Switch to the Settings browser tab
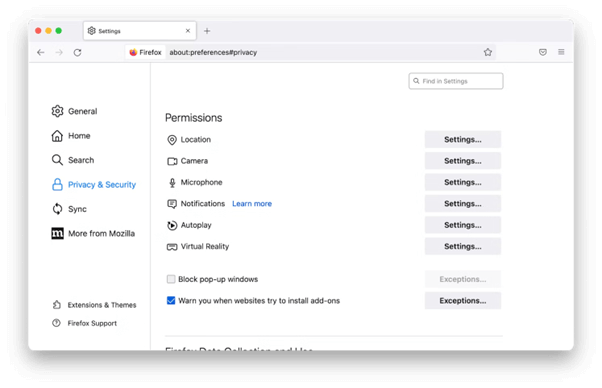Viewport: 602px width, 388px height. [x=140, y=31]
